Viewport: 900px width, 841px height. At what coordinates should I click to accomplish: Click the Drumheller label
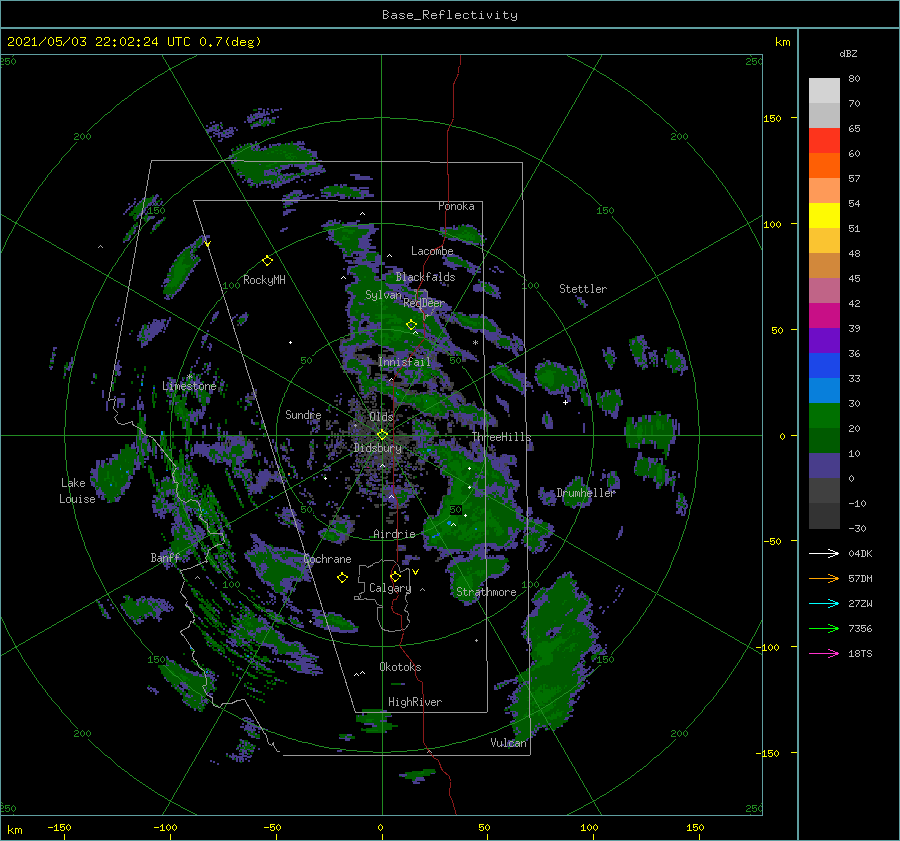[x=585, y=493]
